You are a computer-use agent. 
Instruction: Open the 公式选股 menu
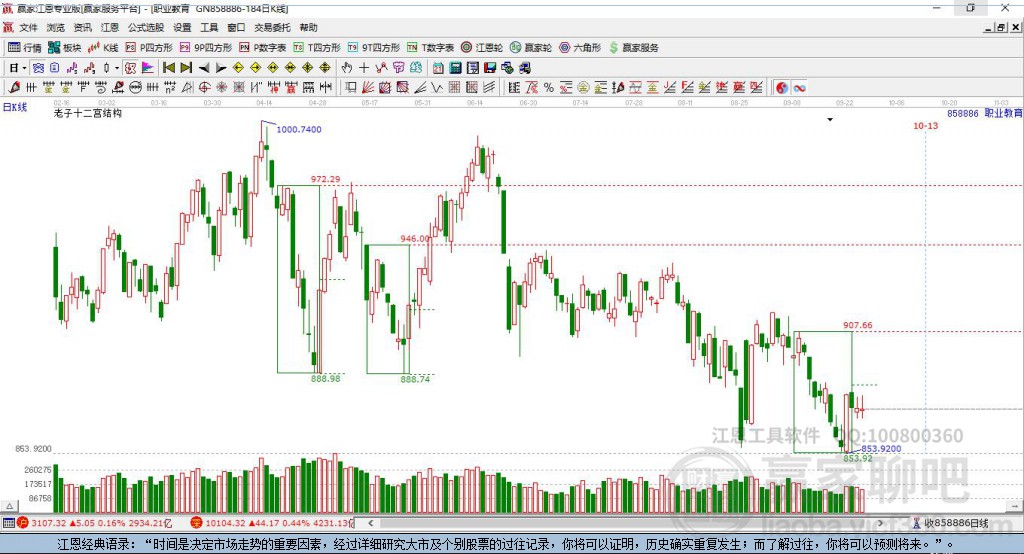pyautogui.click(x=146, y=27)
